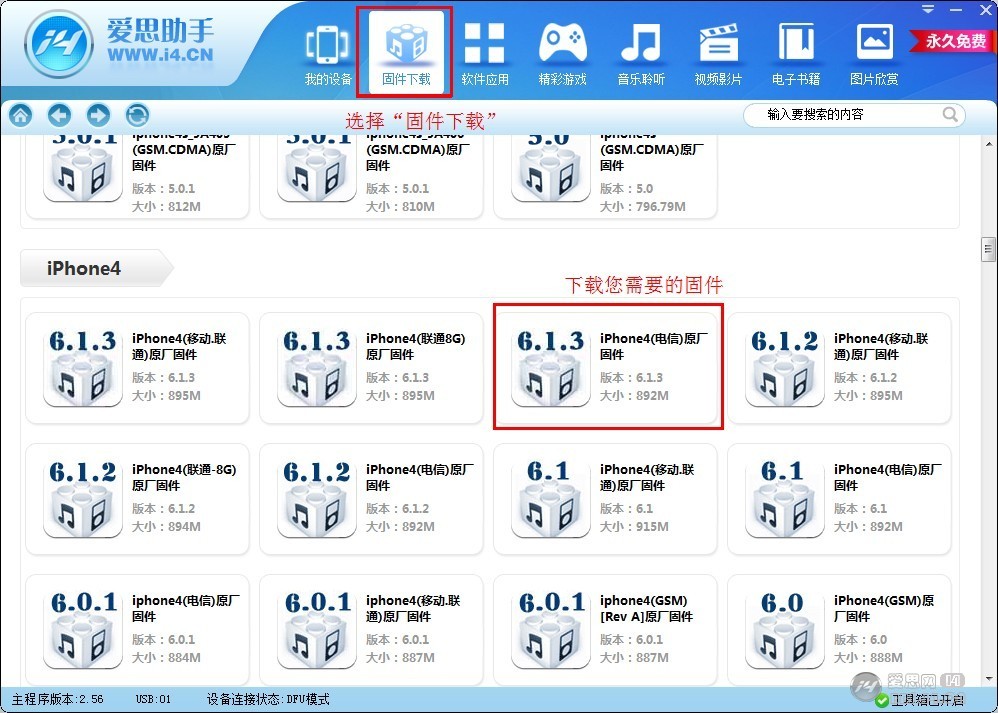Download iPhone4(电信) 6.1.3 firmware

(x=608, y=367)
